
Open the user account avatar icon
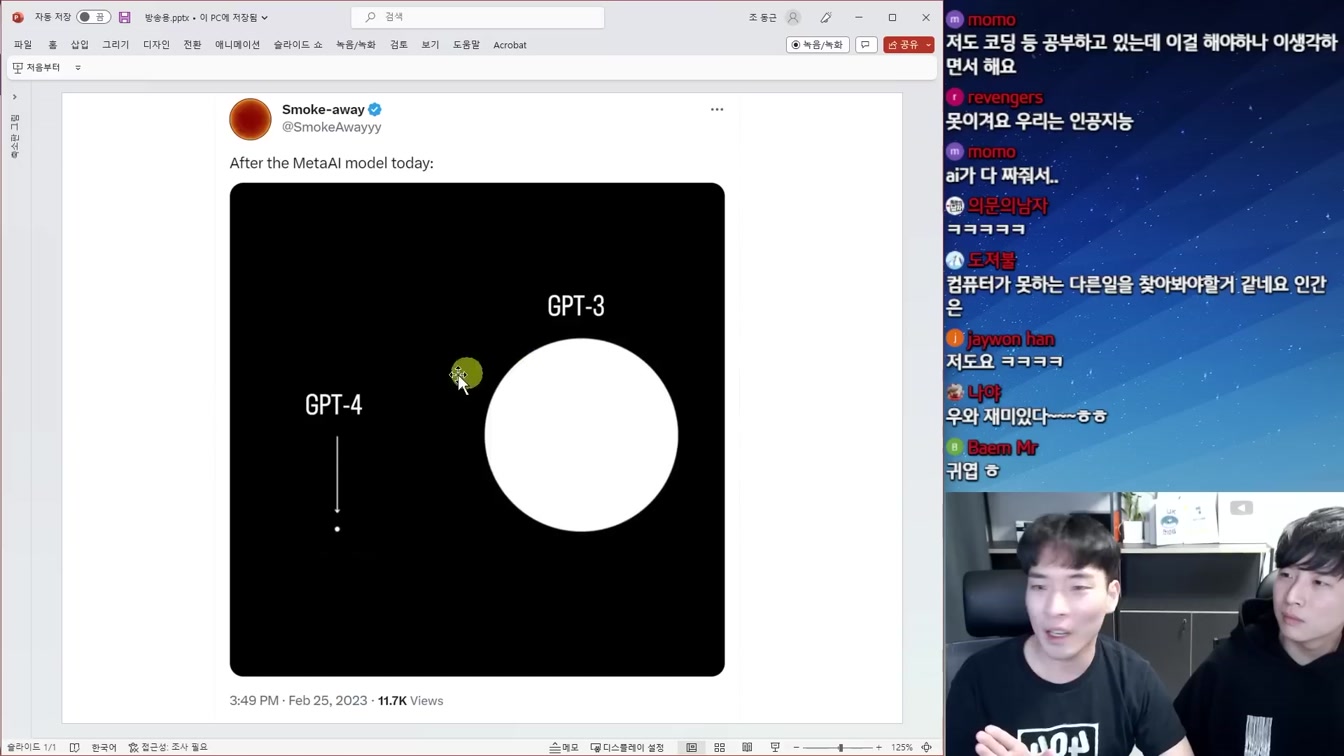point(793,17)
